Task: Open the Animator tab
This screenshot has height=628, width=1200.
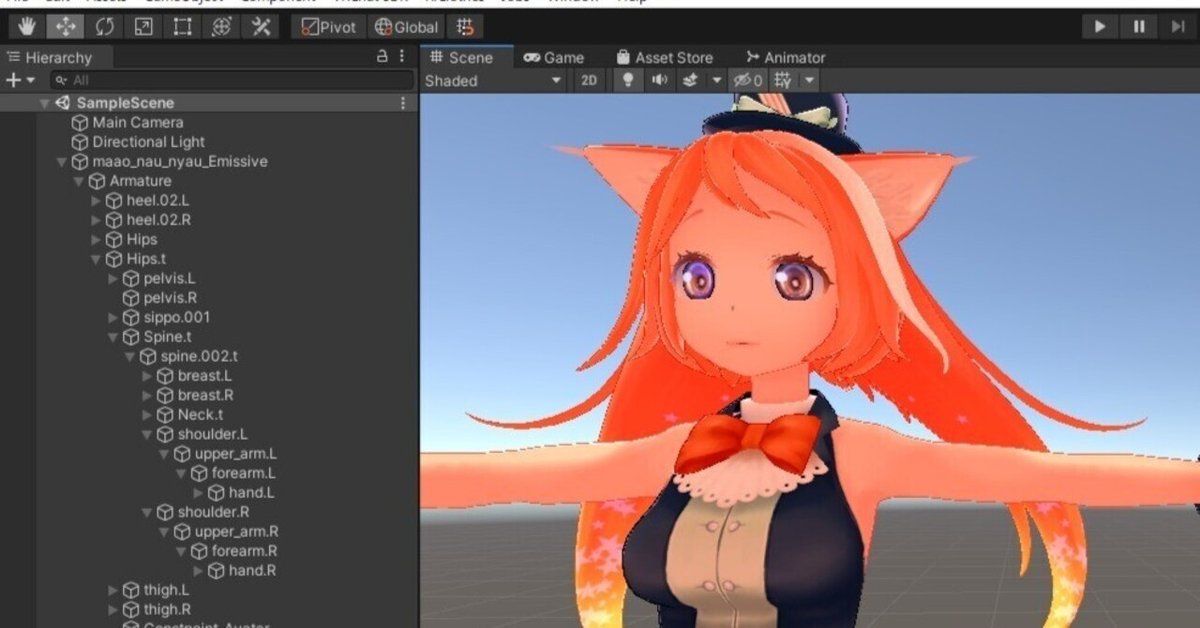Action: point(785,57)
